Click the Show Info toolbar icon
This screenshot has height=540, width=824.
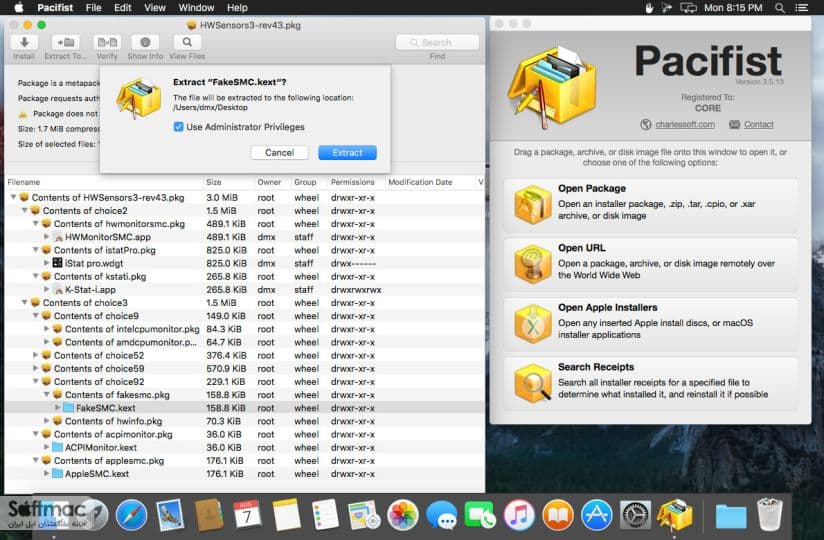145,42
